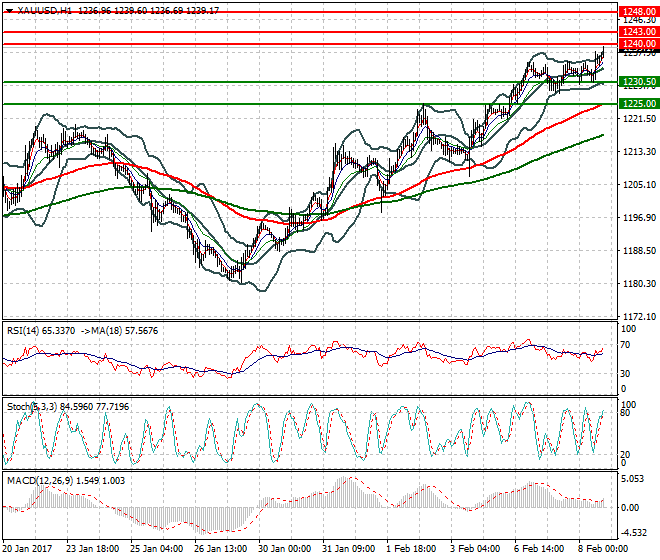This screenshot has width=660, height=560.
Task: Select the 1243.00 red price label
Action: pyautogui.click(x=639, y=32)
